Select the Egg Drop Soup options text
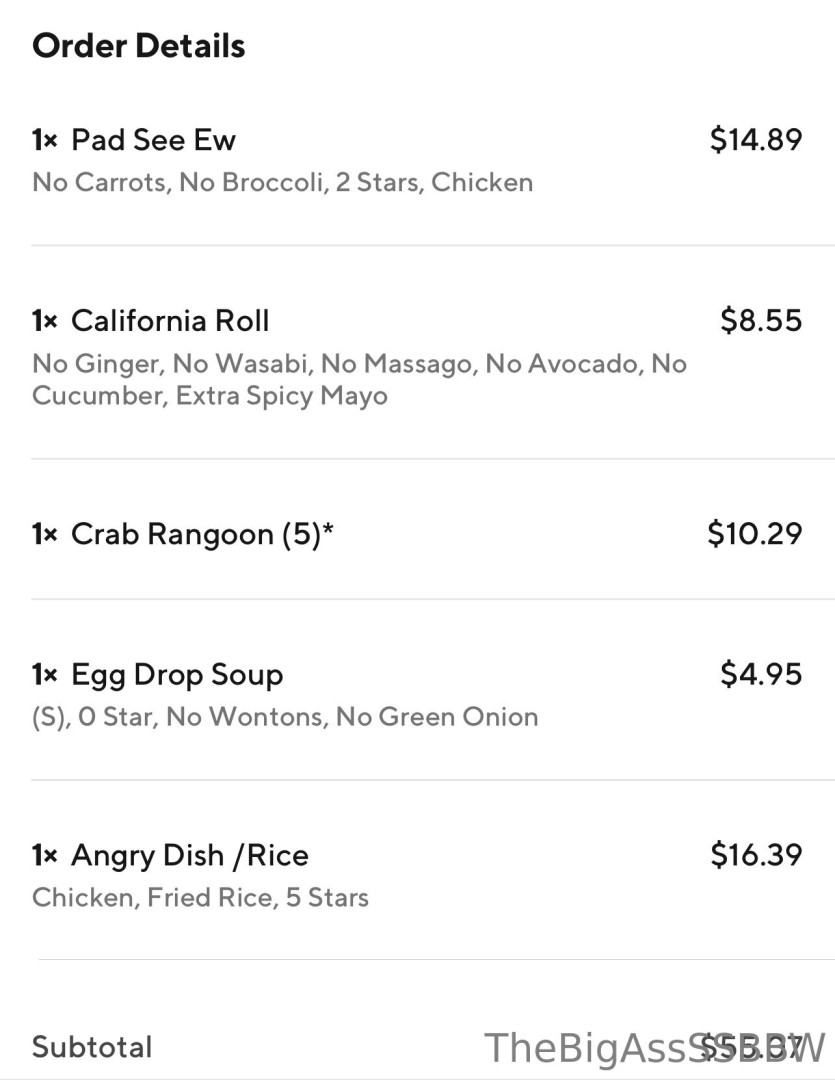 (285, 717)
